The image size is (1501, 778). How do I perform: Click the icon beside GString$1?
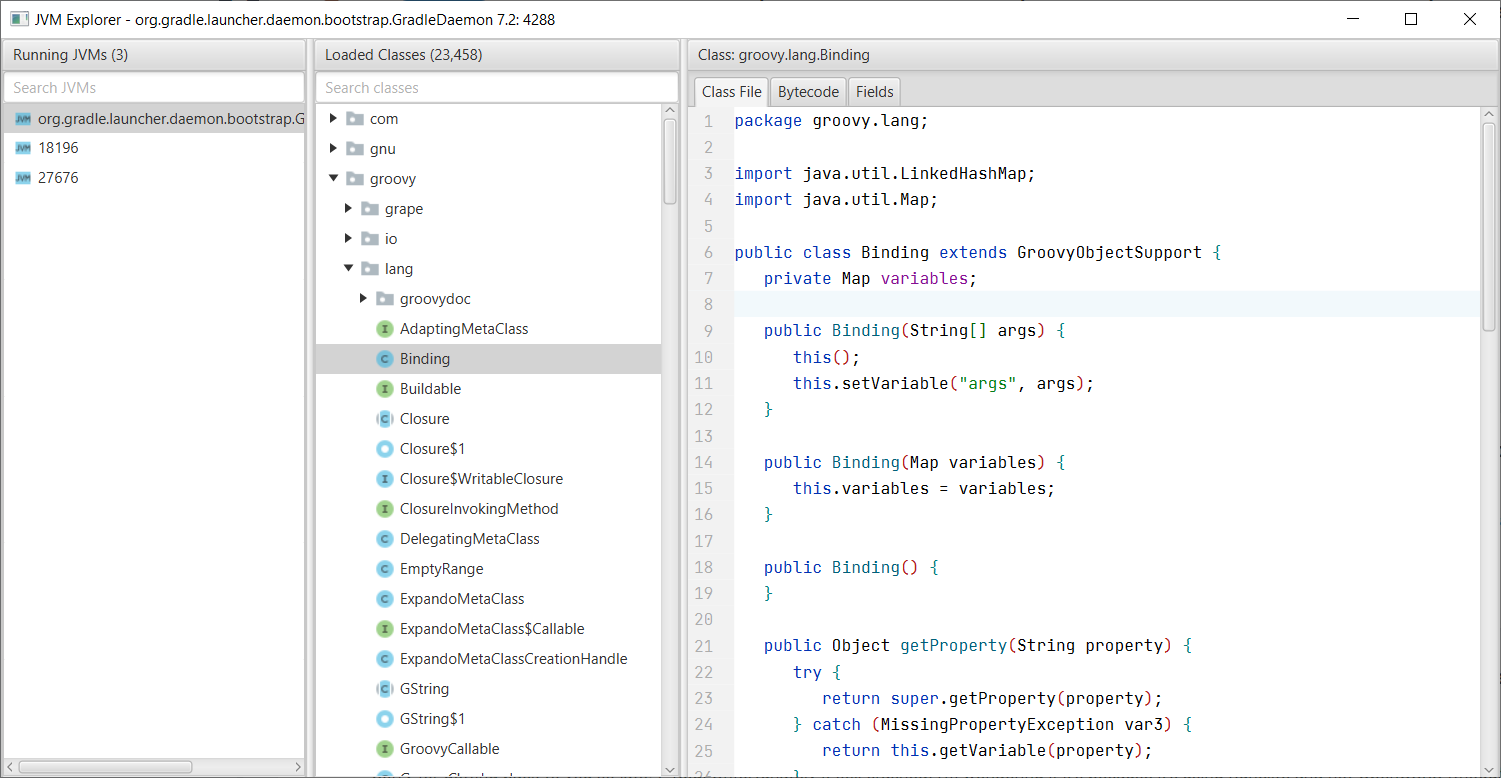click(384, 719)
